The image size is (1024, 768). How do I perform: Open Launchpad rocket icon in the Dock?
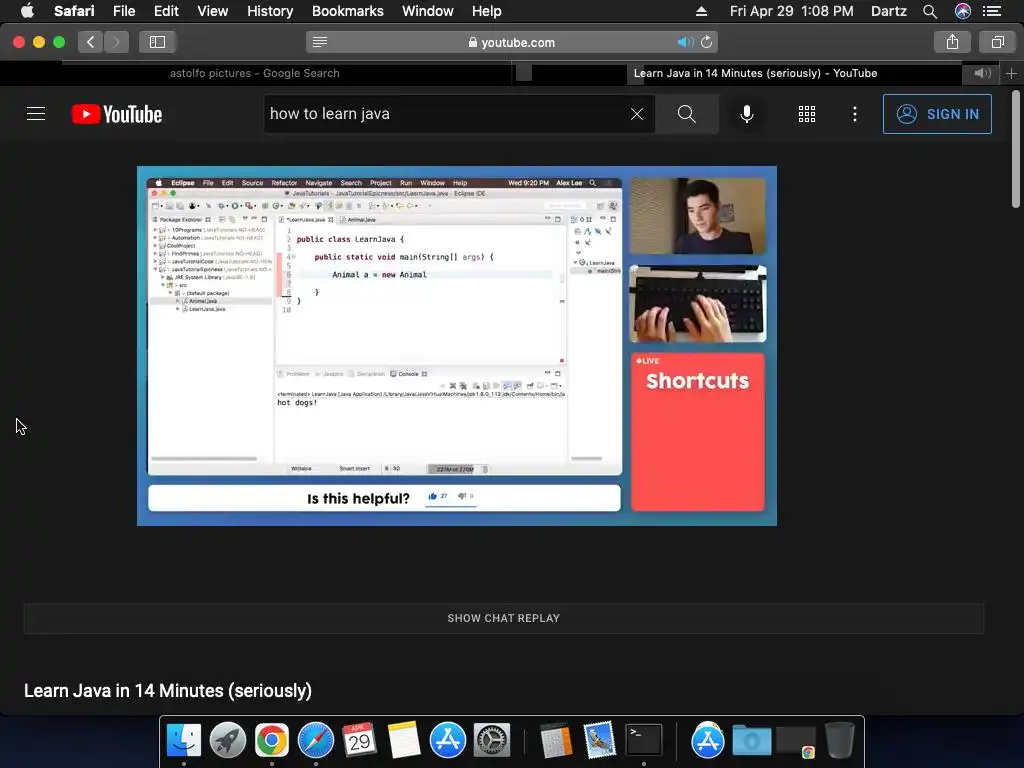click(x=228, y=741)
